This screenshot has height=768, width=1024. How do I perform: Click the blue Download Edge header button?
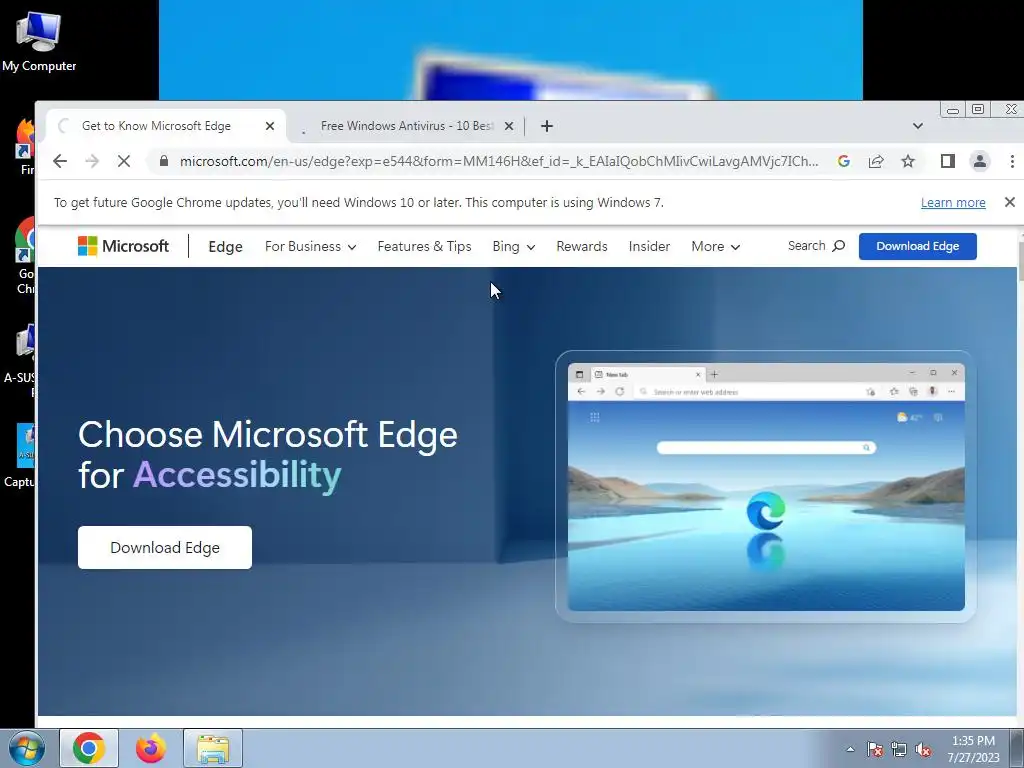pyautogui.click(x=918, y=246)
